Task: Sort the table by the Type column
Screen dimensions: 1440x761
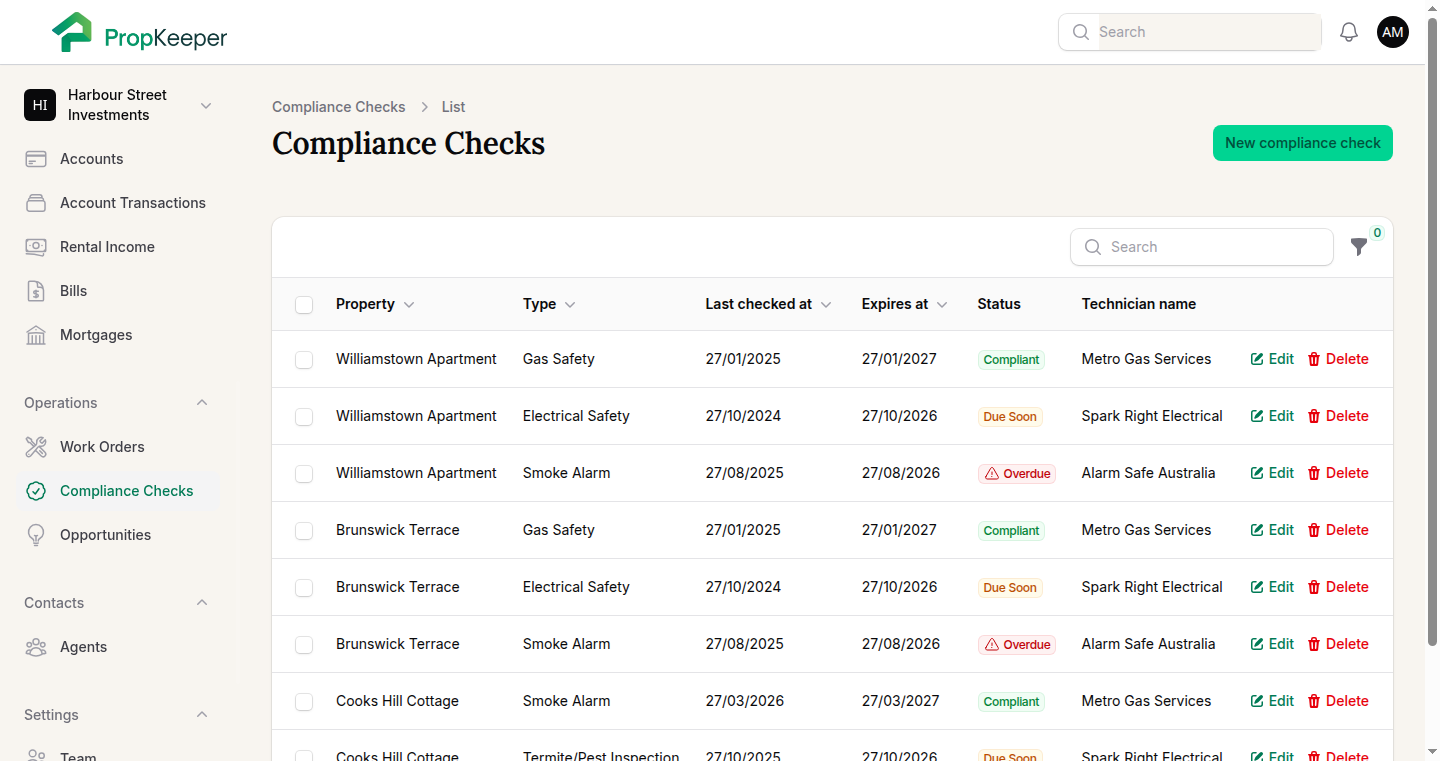Action: tap(549, 304)
